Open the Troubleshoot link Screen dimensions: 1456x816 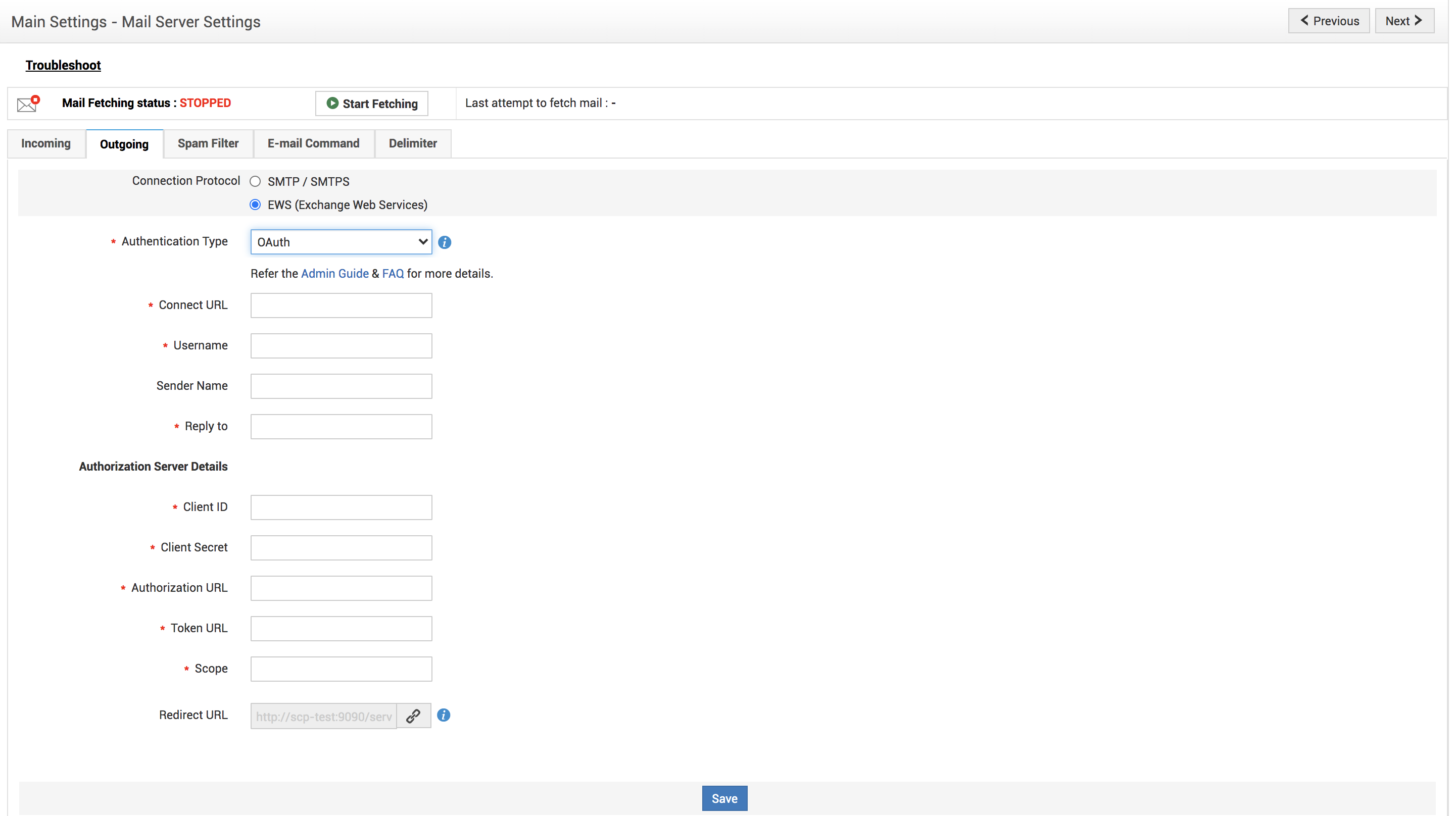pyautogui.click(x=63, y=65)
